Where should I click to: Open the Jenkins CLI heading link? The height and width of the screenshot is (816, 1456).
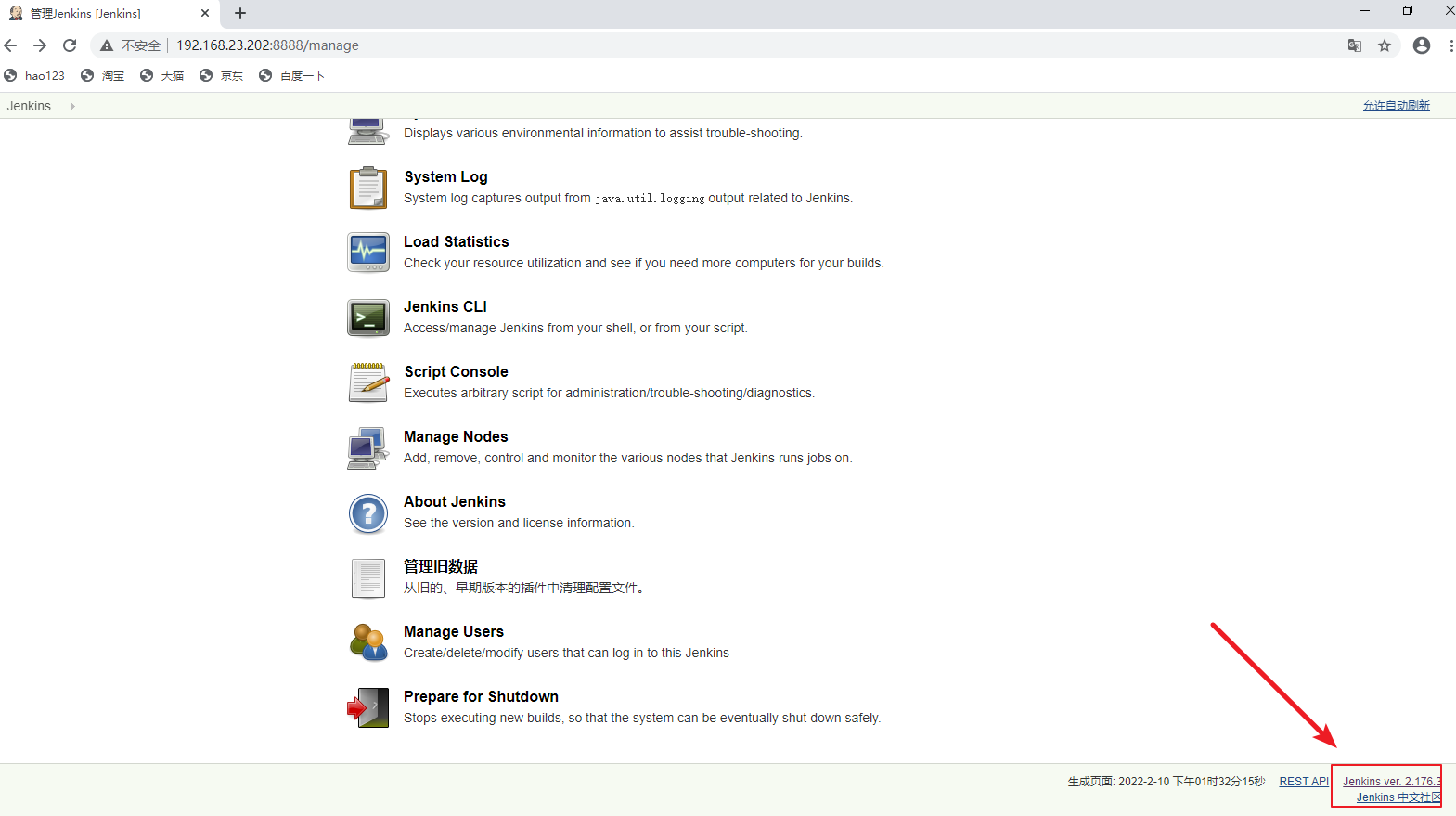pyautogui.click(x=445, y=306)
